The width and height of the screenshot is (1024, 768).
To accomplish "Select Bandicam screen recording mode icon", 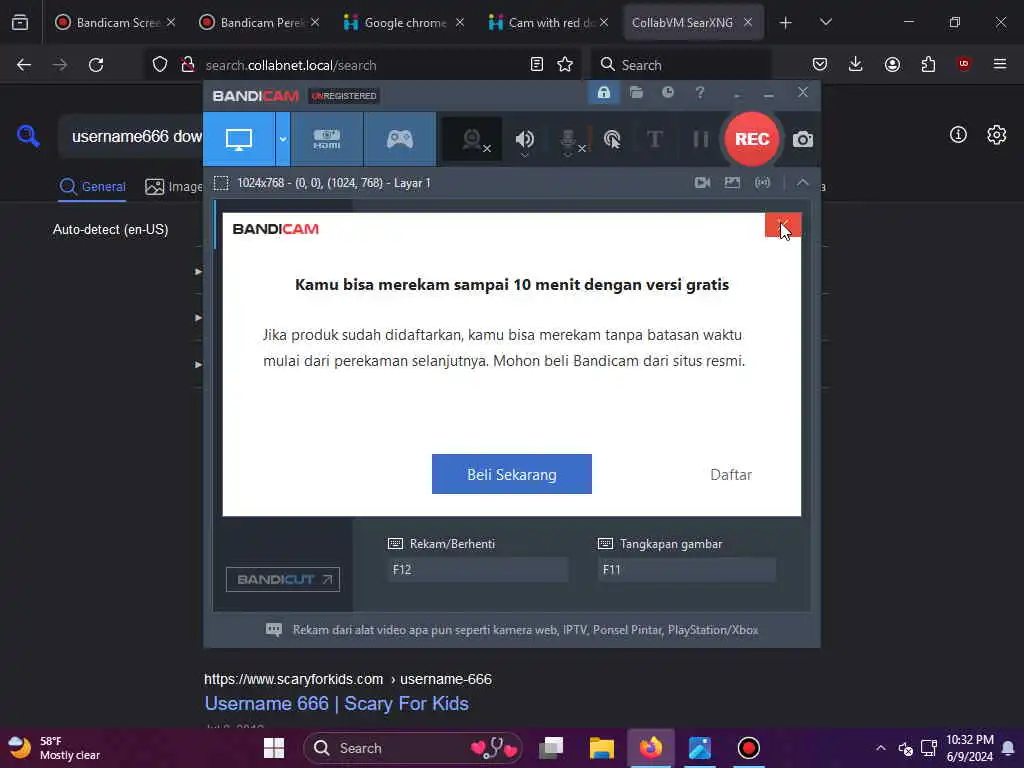I will click(x=239, y=139).
